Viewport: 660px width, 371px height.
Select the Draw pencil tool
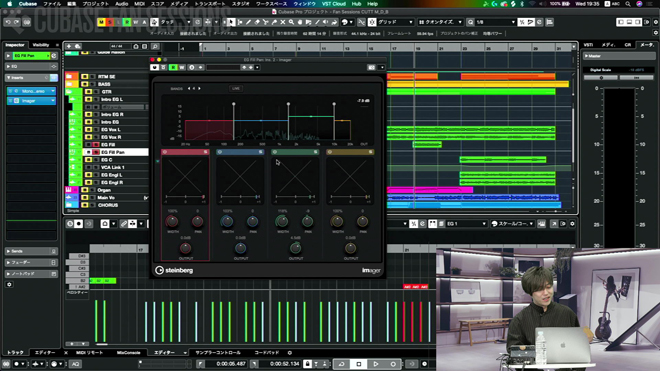[x=248, y=22]
